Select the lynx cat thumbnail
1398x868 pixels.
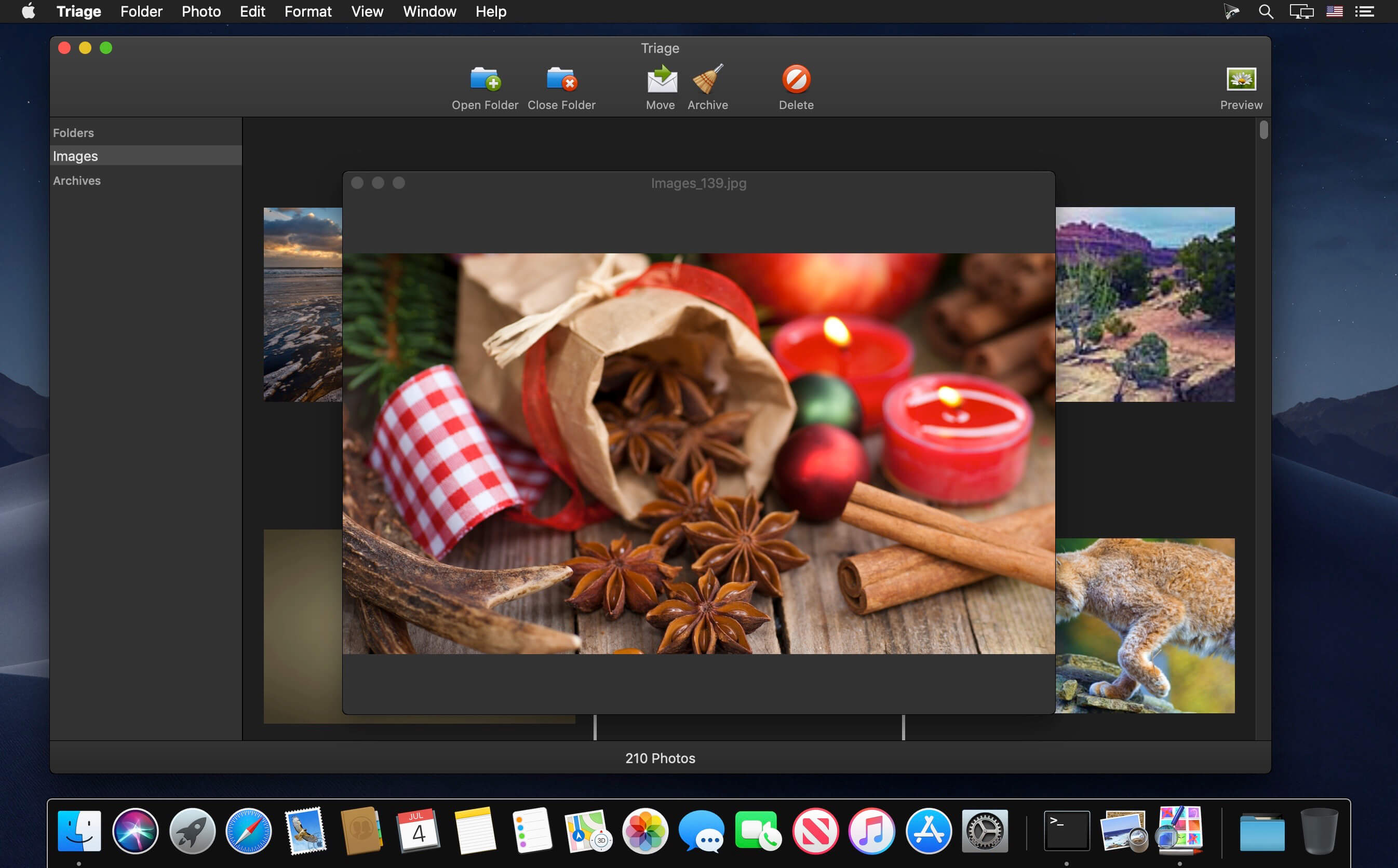pos(1145,626)
